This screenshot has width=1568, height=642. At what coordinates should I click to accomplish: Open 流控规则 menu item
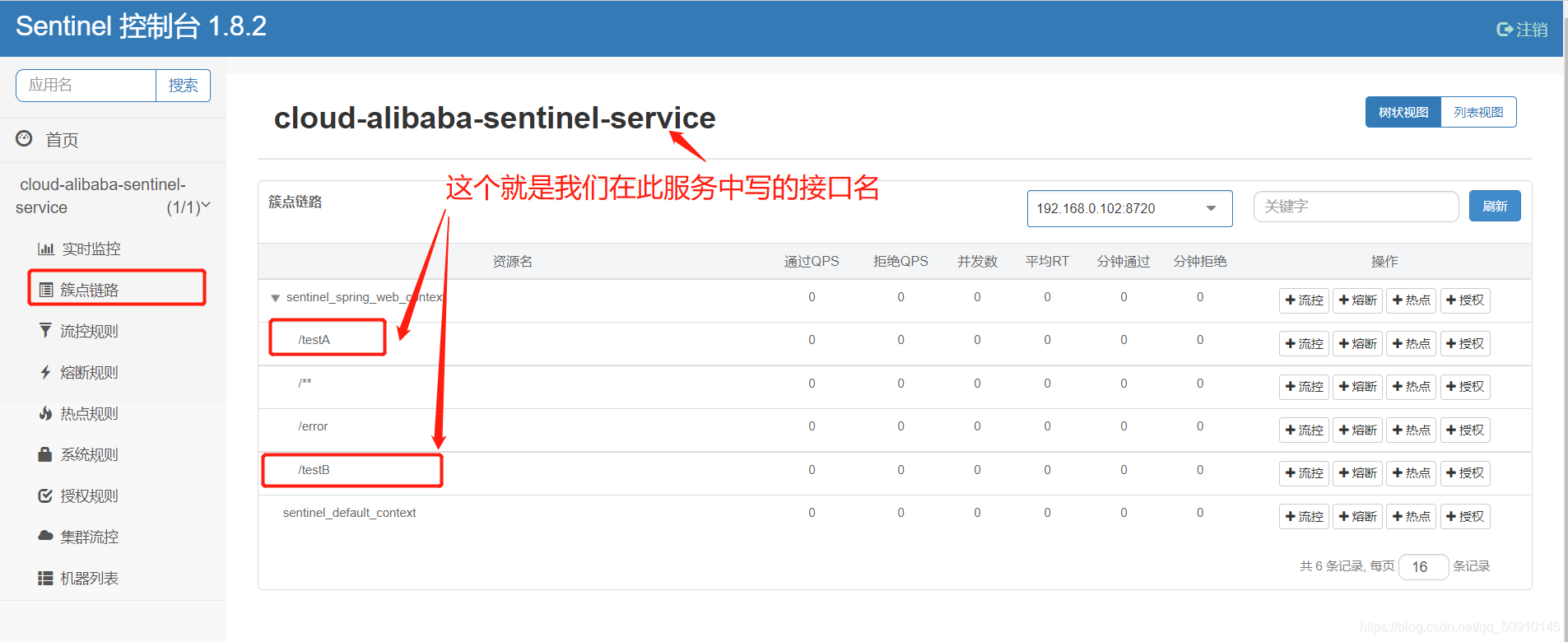[x=89, y=331]
